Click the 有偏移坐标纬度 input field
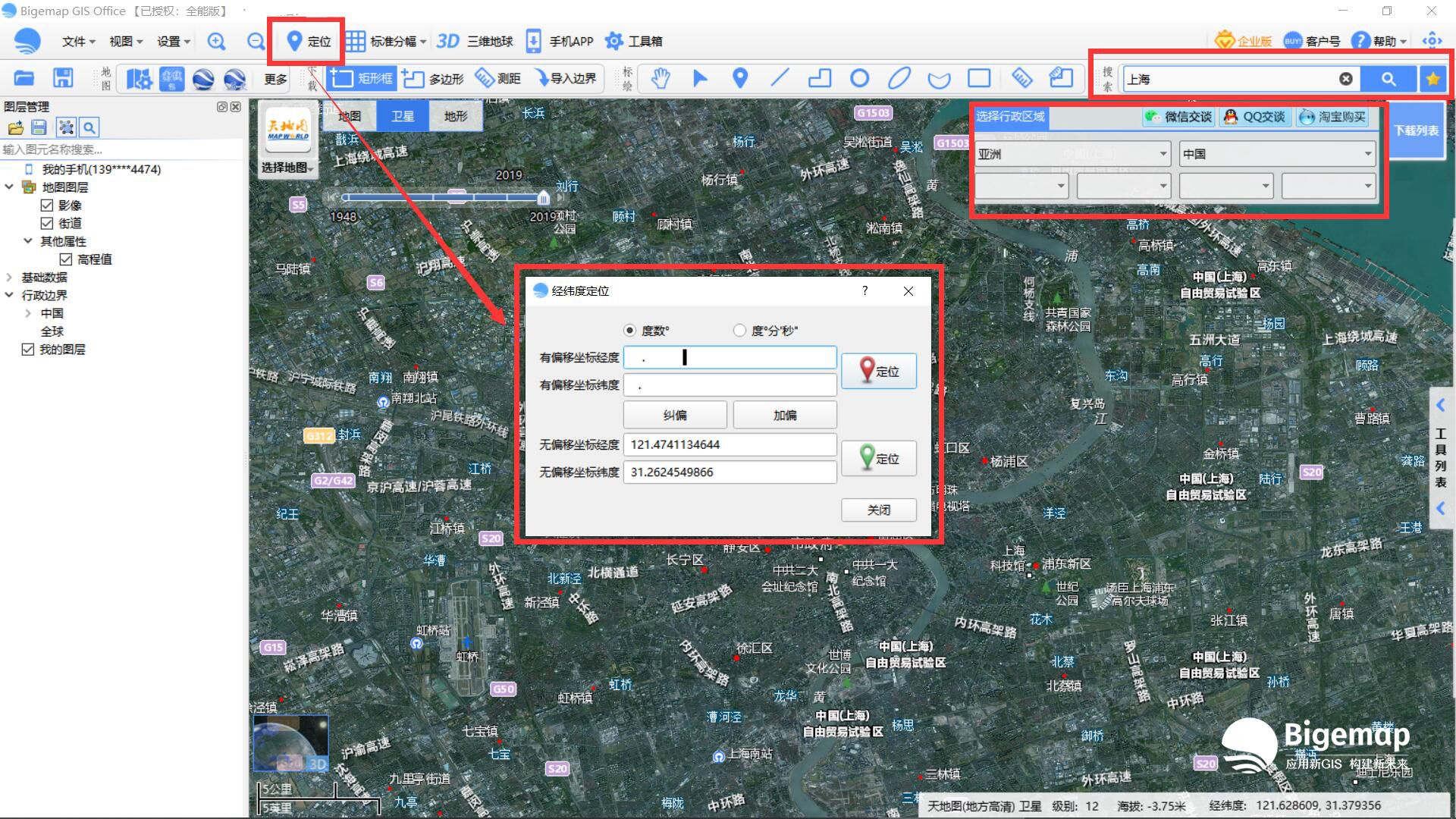This screenshot has width=1456, height=819. tap(730, 385)
